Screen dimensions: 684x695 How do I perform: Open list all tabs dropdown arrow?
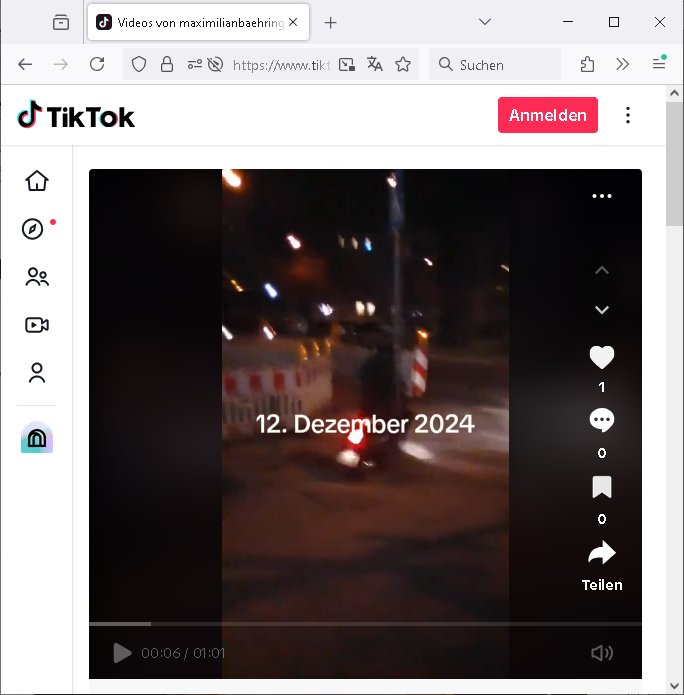pos(485,22)
